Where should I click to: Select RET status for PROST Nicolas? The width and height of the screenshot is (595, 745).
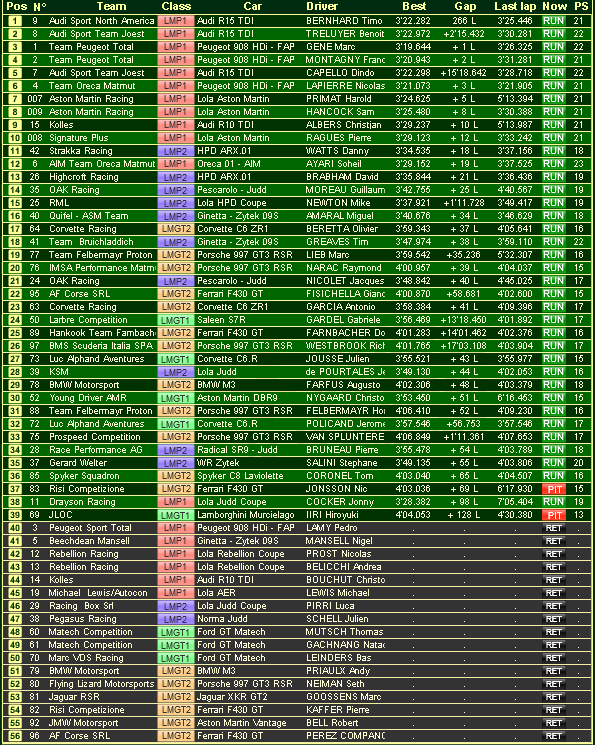tap(554, 554)
